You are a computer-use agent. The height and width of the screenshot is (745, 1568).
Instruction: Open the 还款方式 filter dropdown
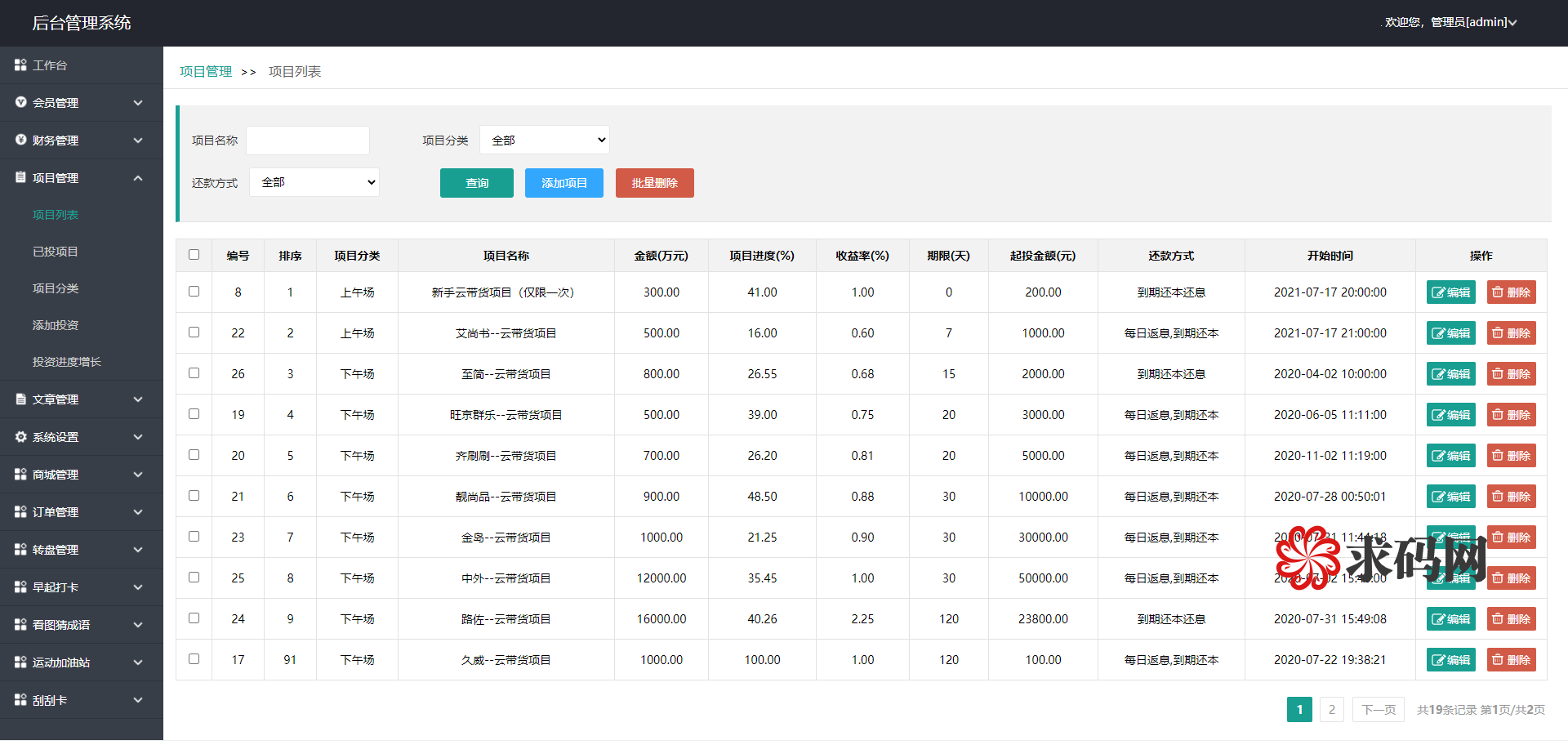[314, 182]
